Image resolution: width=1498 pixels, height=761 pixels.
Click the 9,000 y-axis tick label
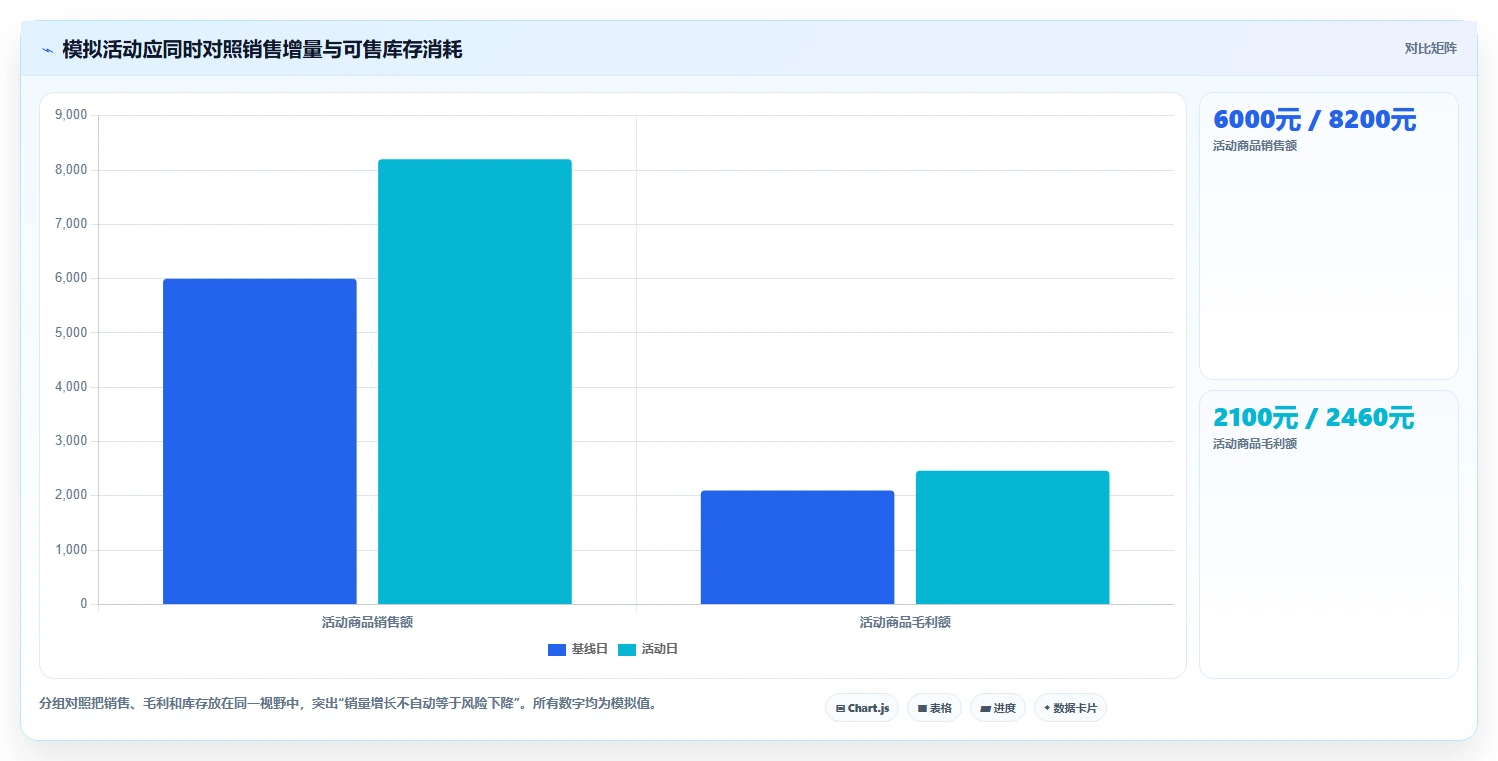(71, 116)
